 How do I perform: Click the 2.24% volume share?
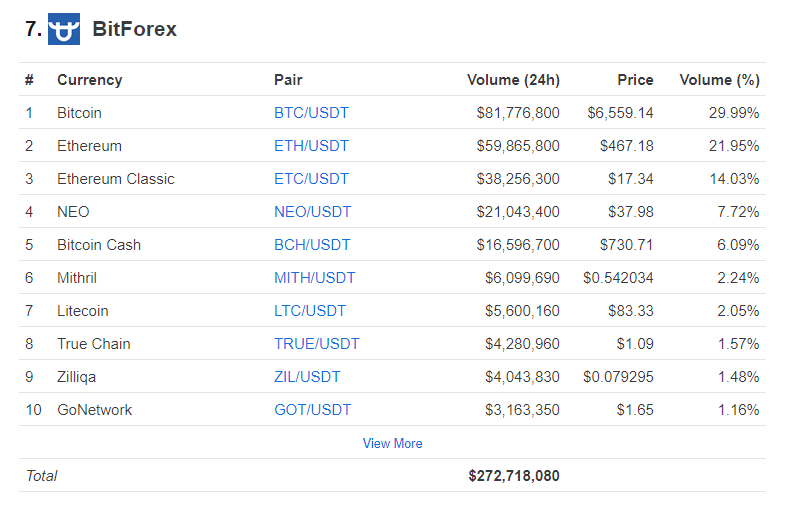(x=738, y=278)
